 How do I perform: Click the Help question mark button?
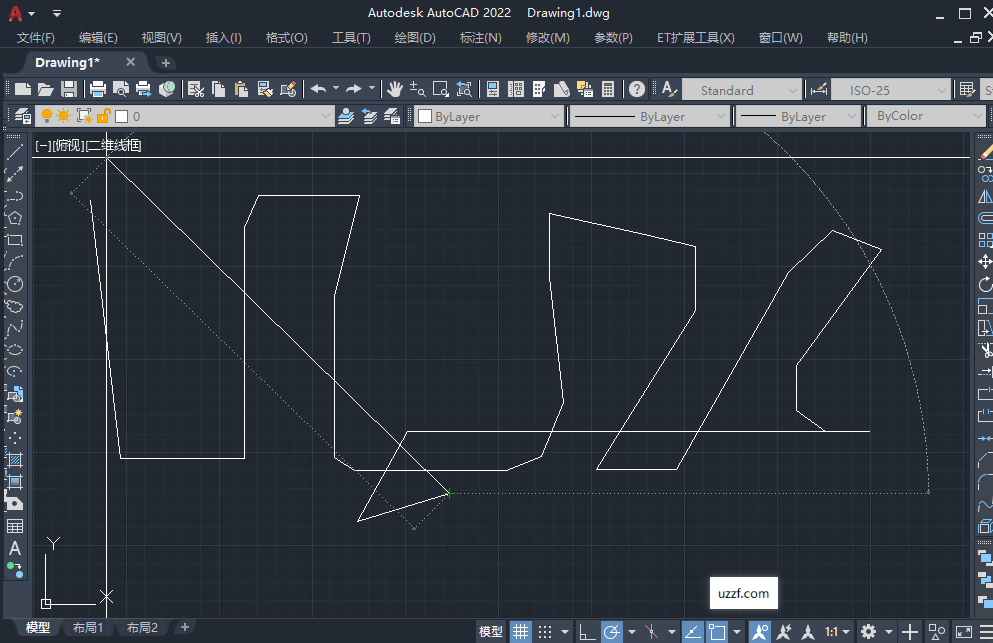coord(637,89)
